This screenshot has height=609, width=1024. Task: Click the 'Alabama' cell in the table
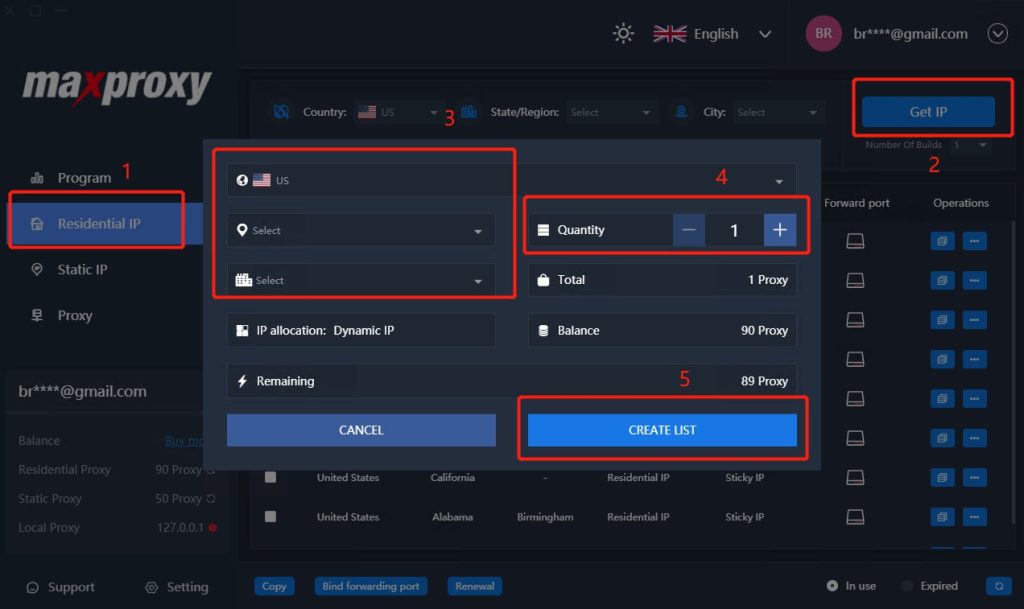point(453,517)
